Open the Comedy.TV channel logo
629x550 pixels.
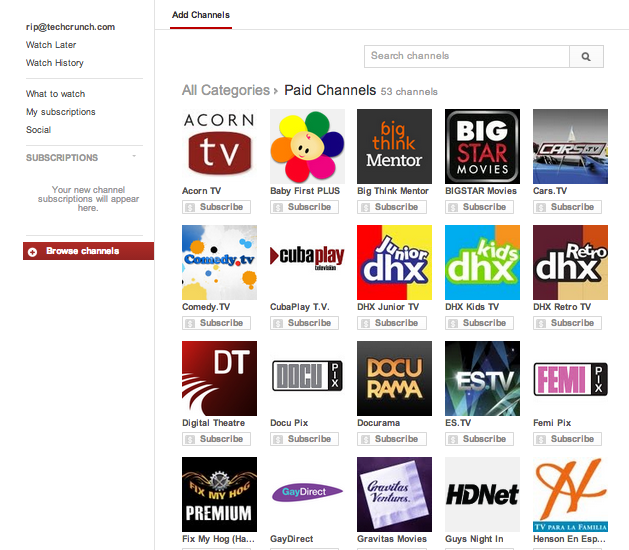(x=219, y=262)
